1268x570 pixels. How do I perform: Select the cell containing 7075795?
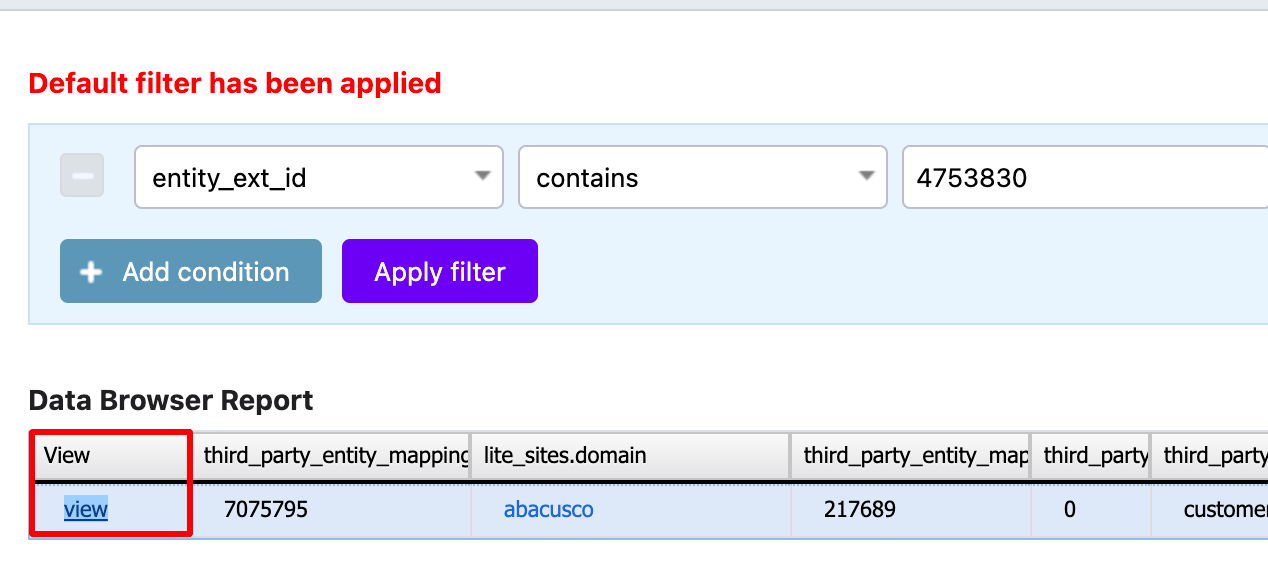[x=332, y=510]
